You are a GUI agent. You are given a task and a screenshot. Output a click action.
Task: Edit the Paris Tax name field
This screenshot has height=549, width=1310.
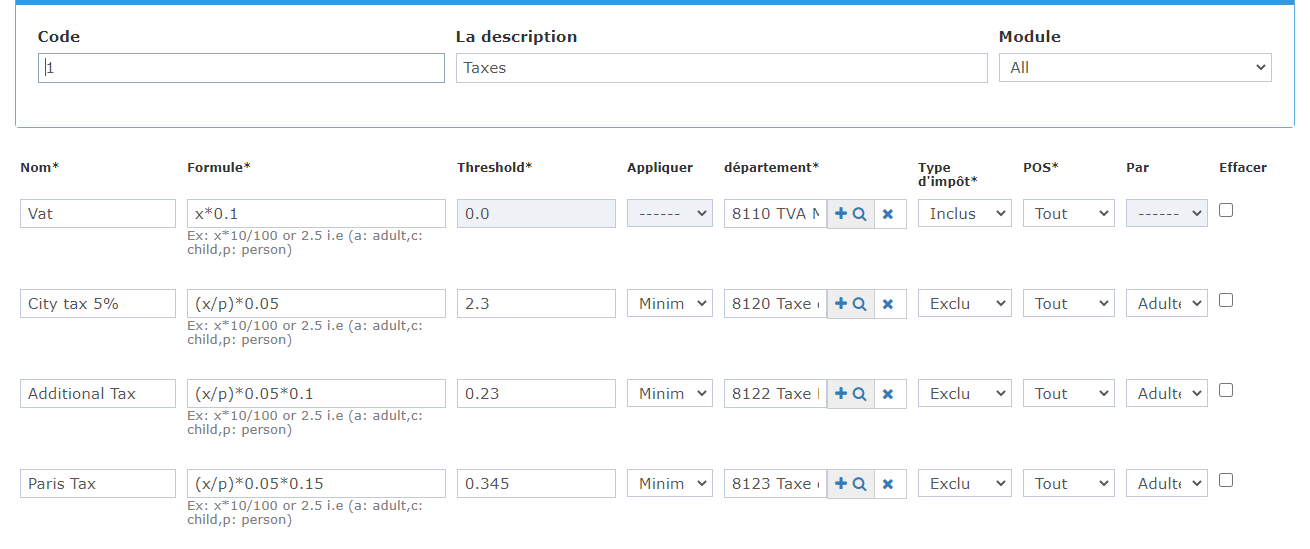98,484
